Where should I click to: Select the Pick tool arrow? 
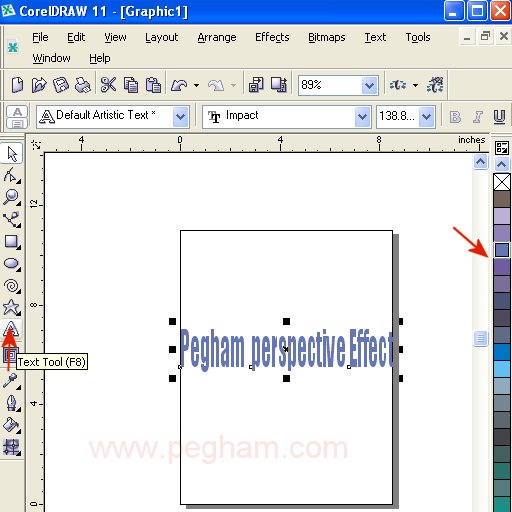pyautogui.click(x=12, y=154)
